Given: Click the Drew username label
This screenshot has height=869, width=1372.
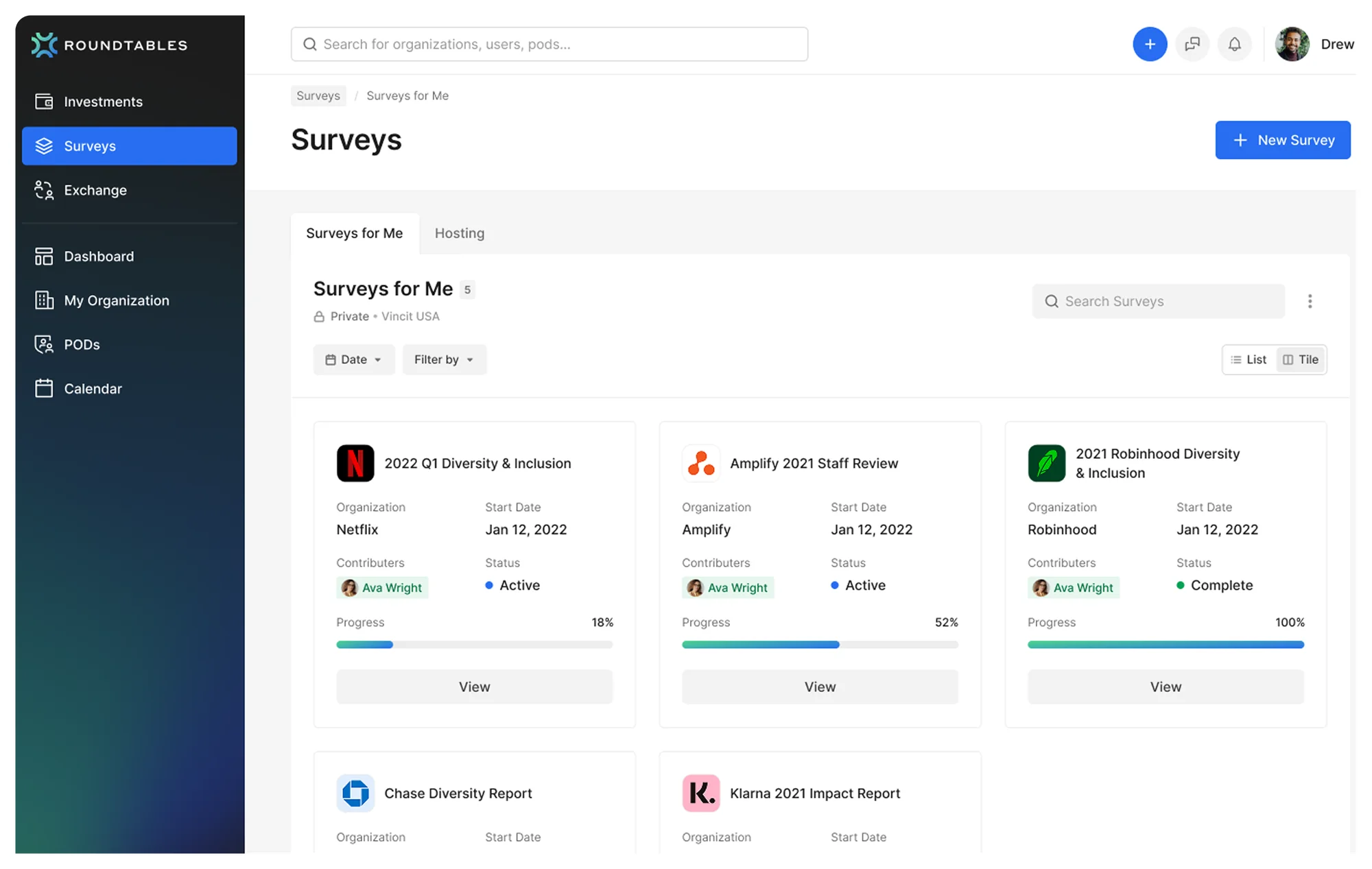Looking at the screenshot, I should point(1337,44).
